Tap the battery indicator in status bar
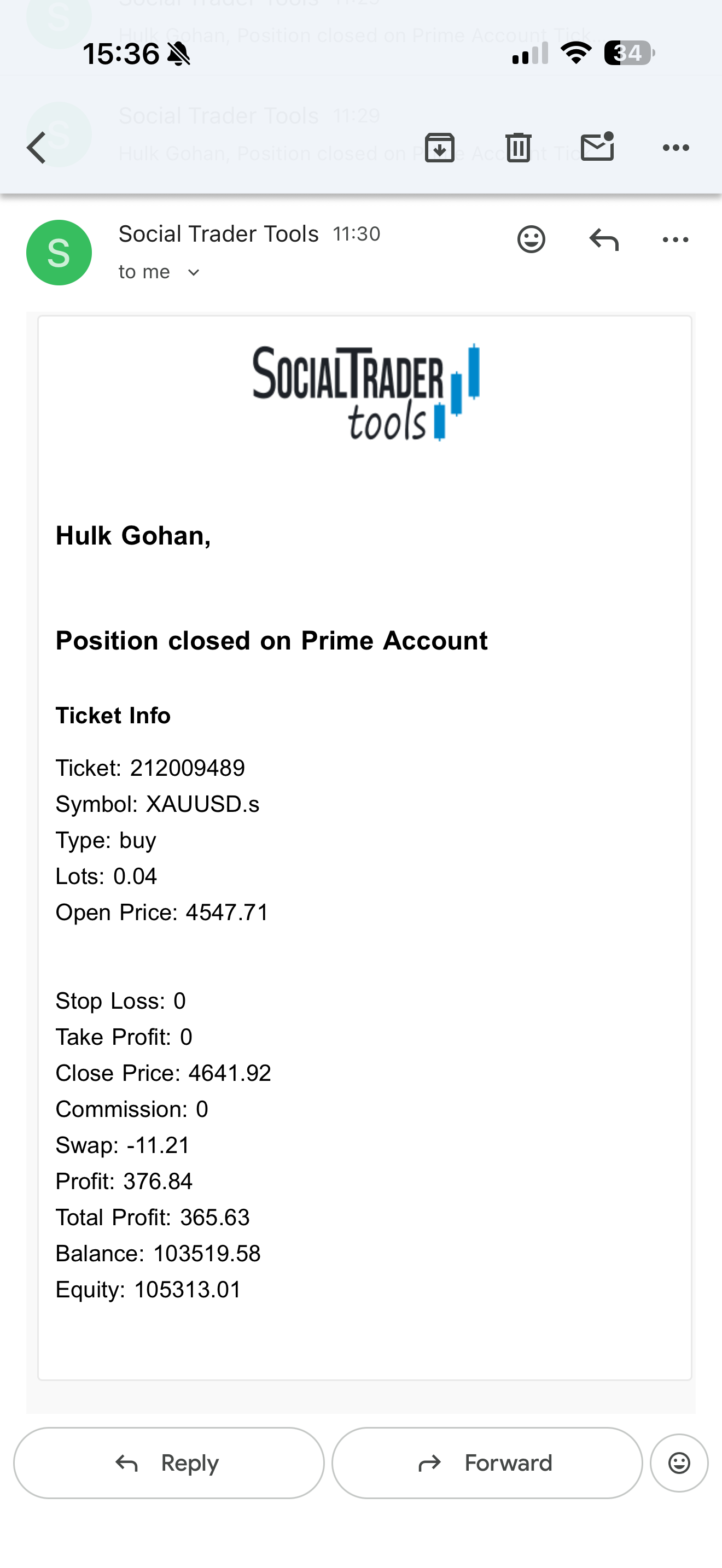This screenshot has width=722, height=1568. click(x=630, y=54)
